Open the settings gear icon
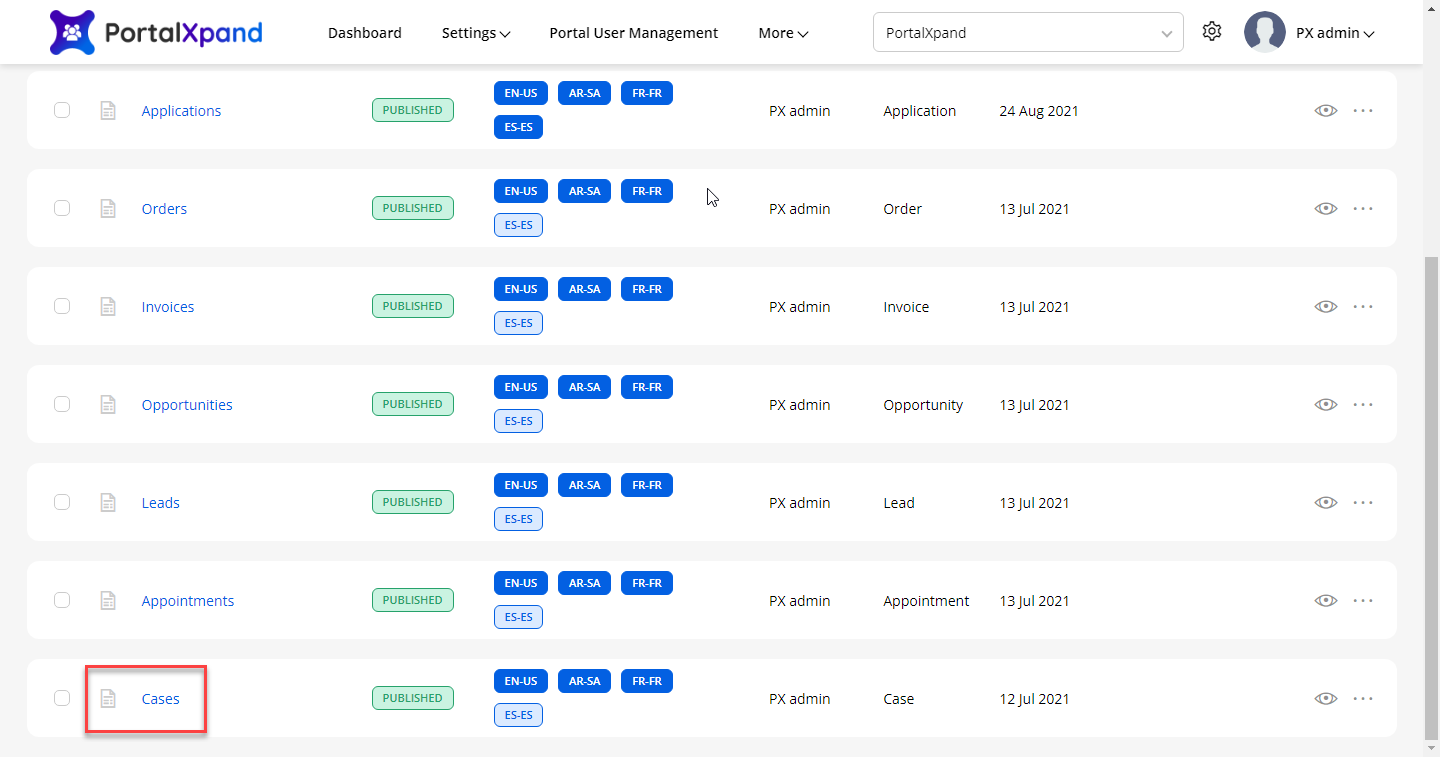Screen dimensions: 1440x757 [1212, 32]
